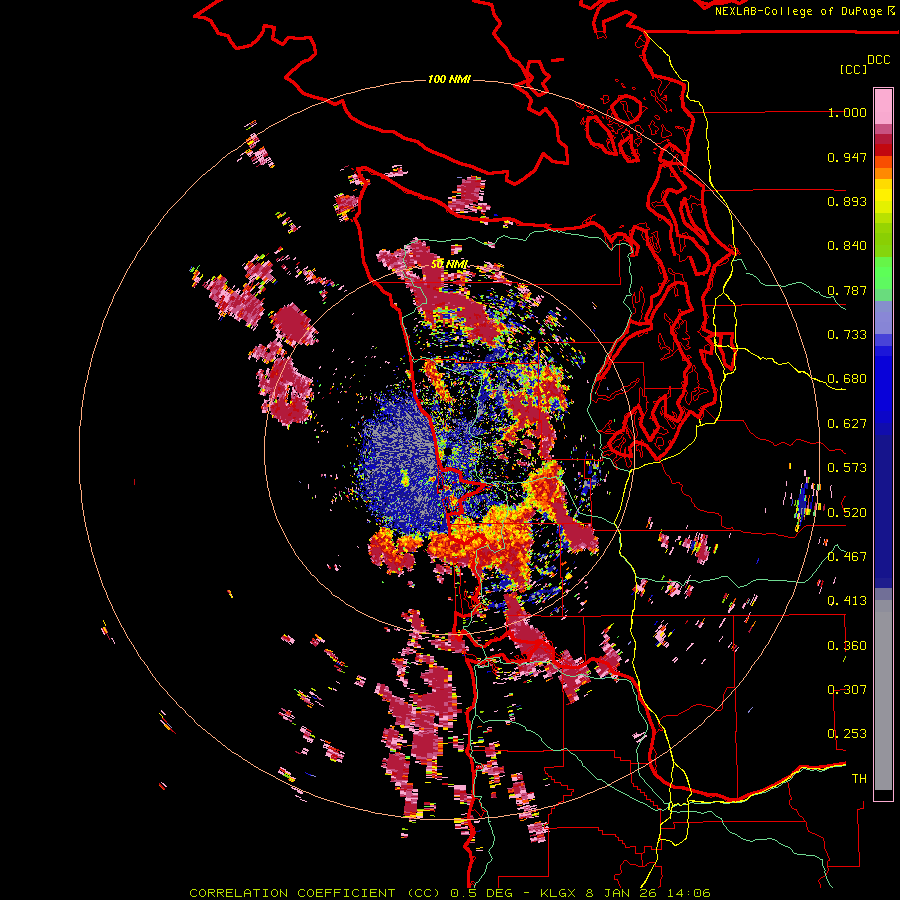The image size is (900, 900).
Task: Select the 0.627 scale value
Action: point(847,424)
